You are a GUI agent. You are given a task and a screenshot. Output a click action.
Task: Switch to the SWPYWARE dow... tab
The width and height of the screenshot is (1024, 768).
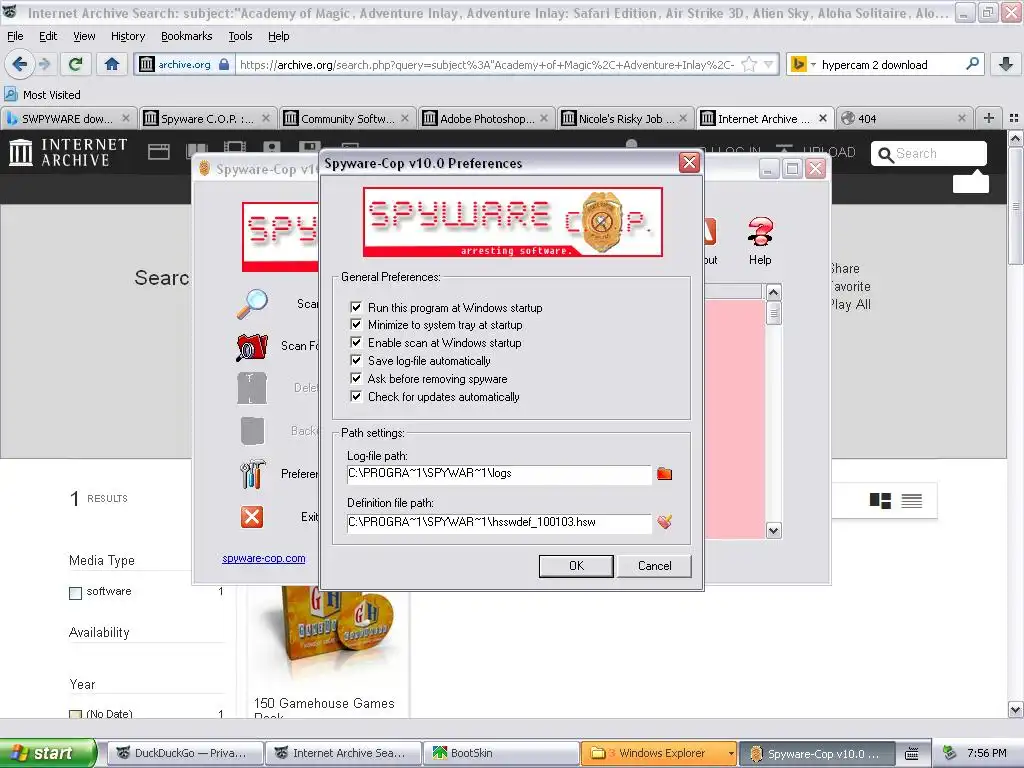(x=67, y=119)
